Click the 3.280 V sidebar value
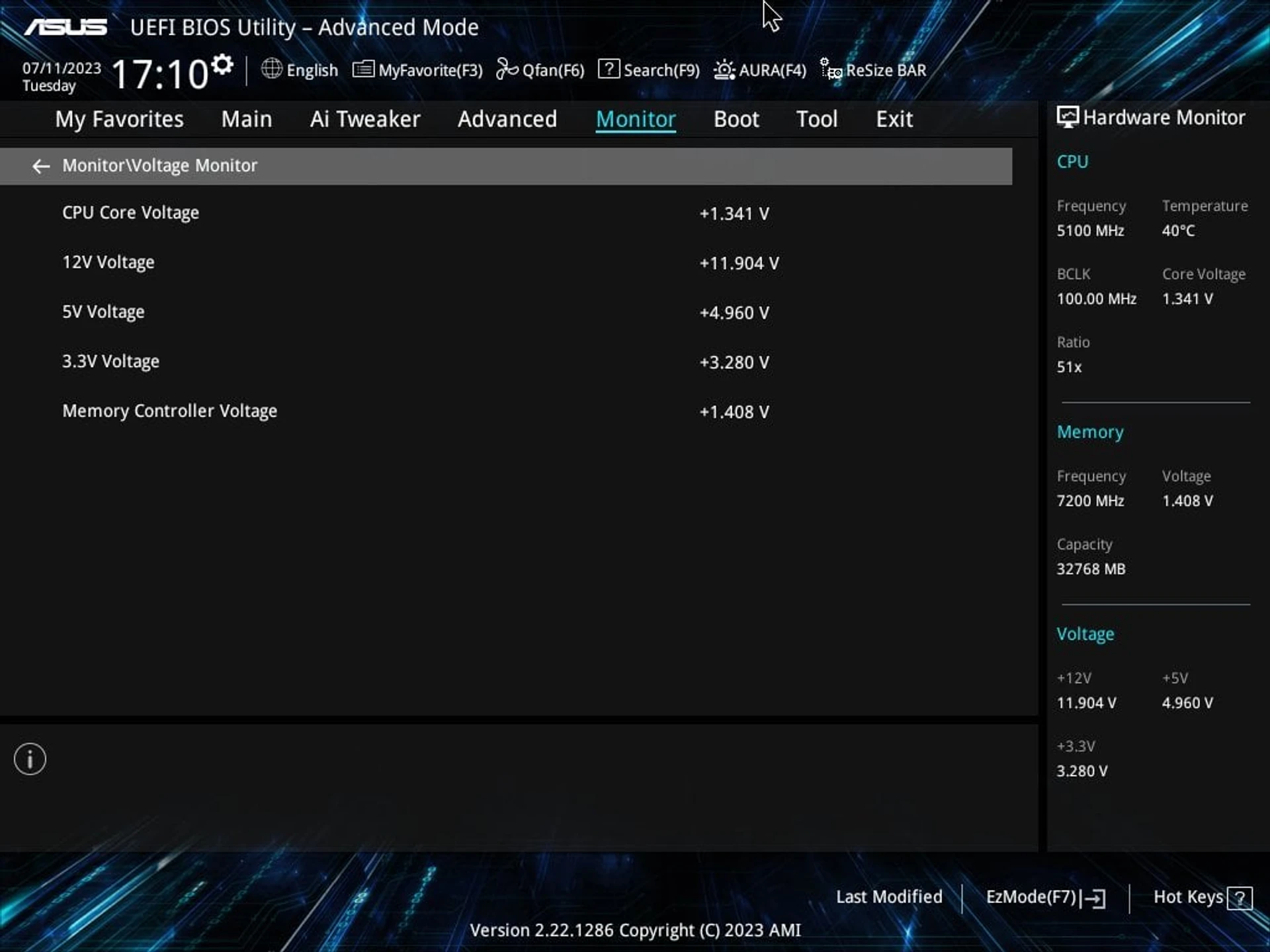 coord(1081,772)
